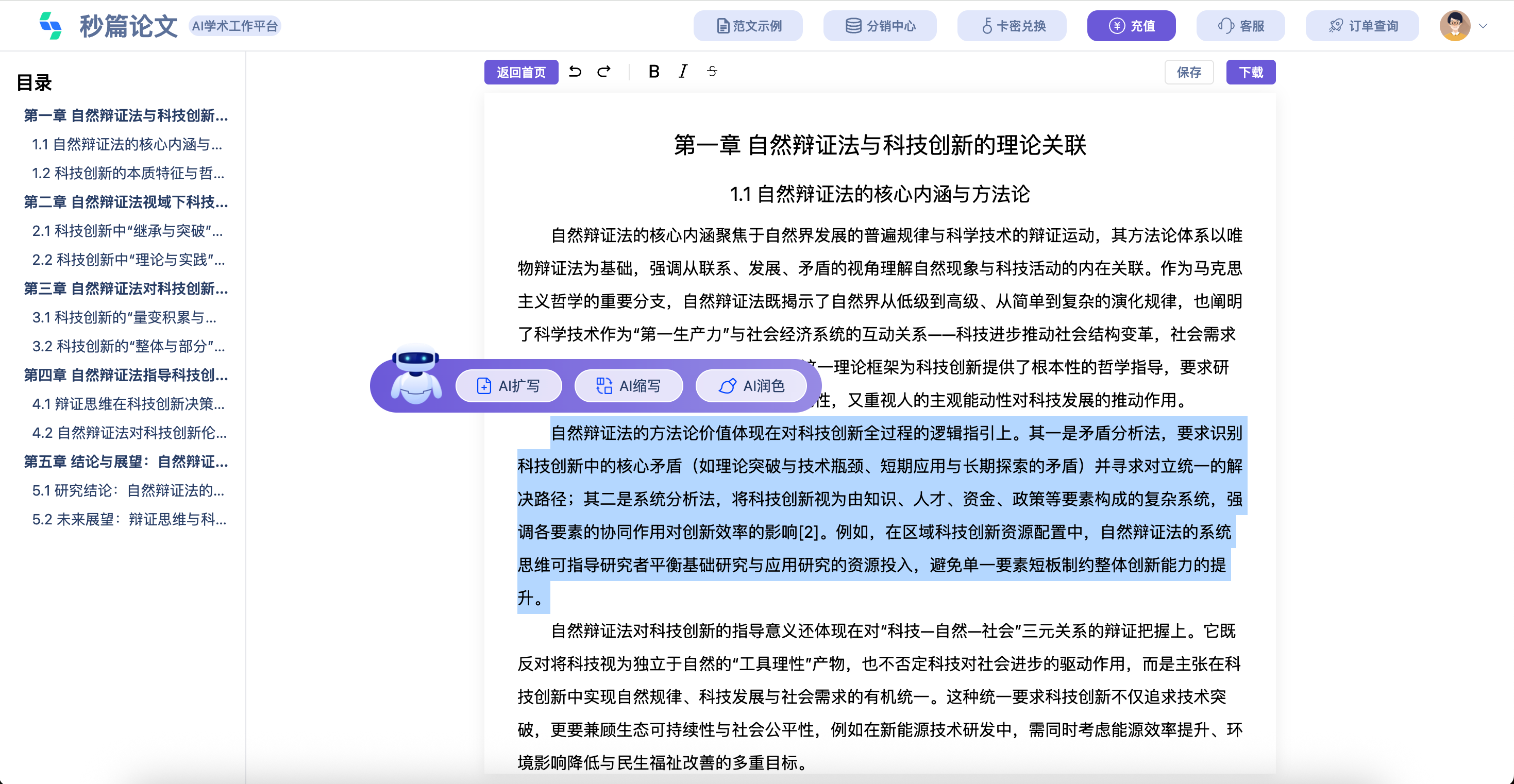Viewport: 1514px width, 784px height.
Task: Click the 充值 recharge button
Action: click(1131, 26)
